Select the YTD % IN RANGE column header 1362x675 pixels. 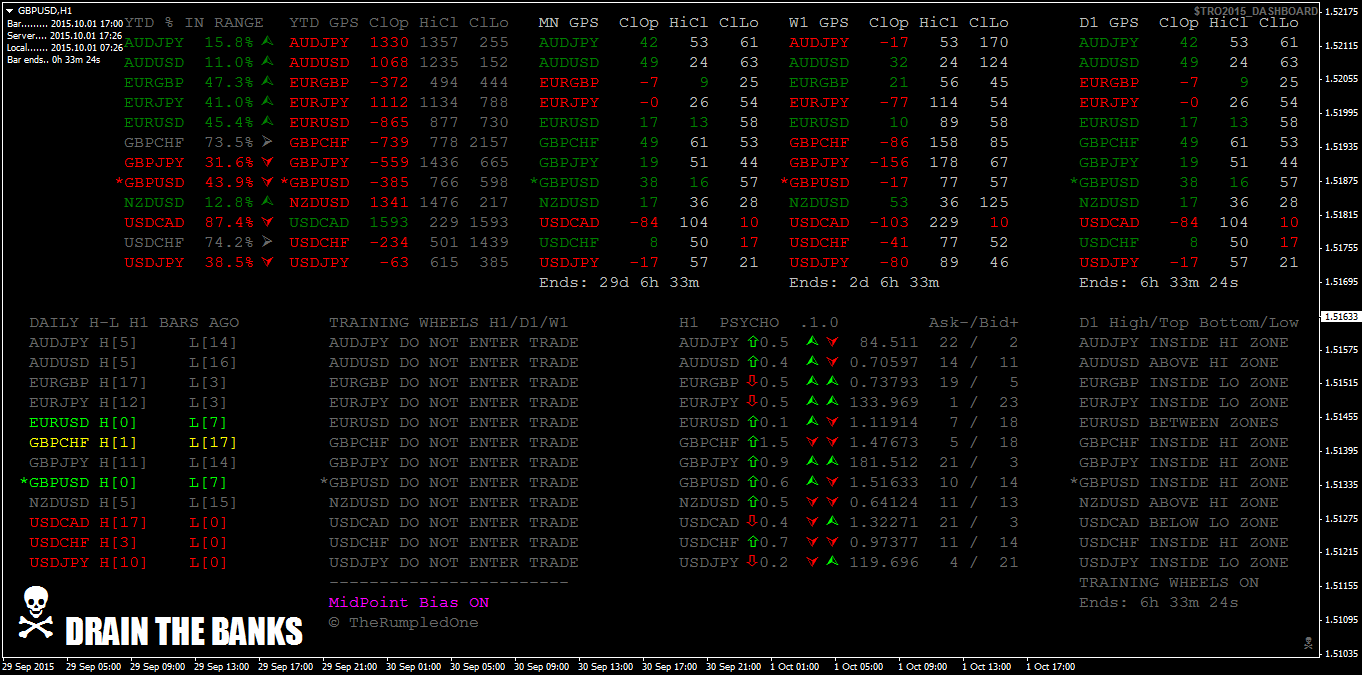pos(194,22)
